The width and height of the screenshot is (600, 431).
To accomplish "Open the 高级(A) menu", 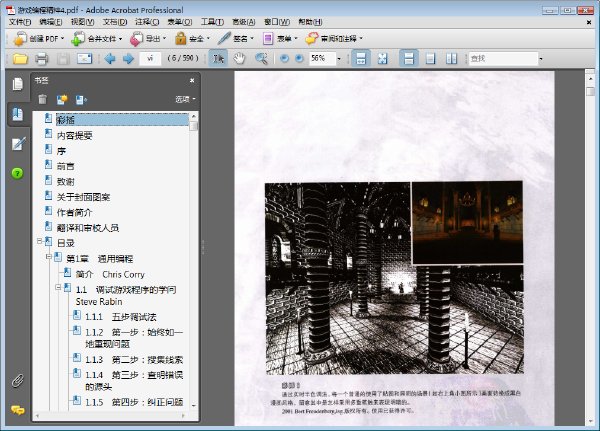I will 244,22.
